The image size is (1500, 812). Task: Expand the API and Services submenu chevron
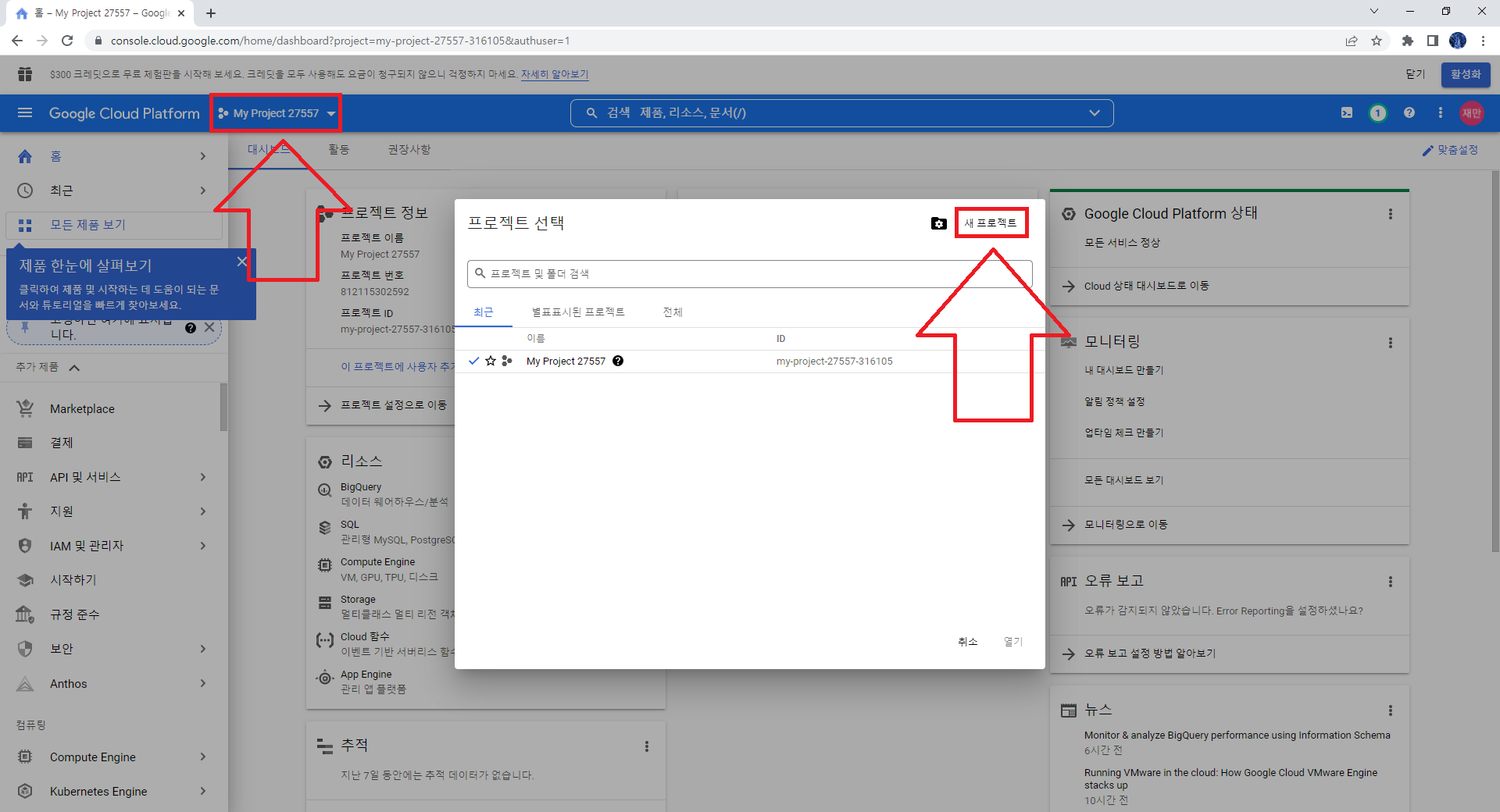(203, 477)
